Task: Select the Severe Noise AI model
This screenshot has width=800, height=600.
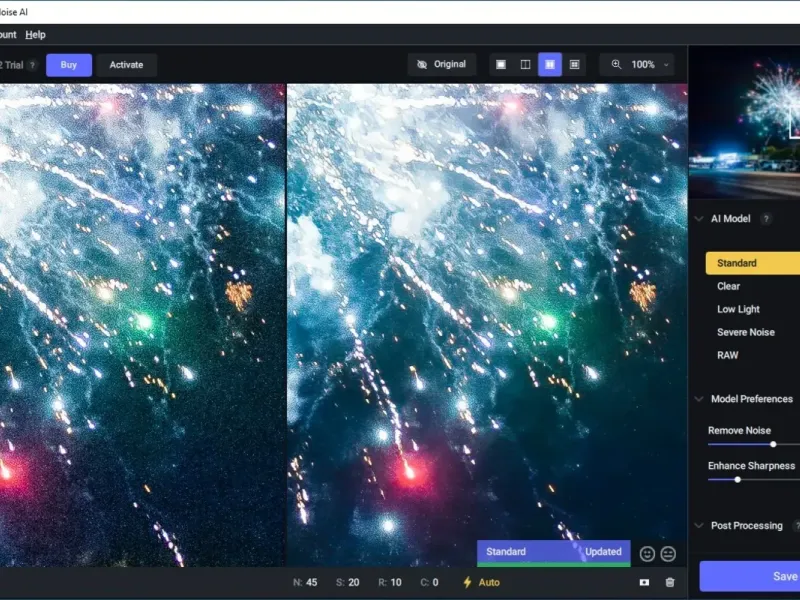Action: (x=745, y=332)
